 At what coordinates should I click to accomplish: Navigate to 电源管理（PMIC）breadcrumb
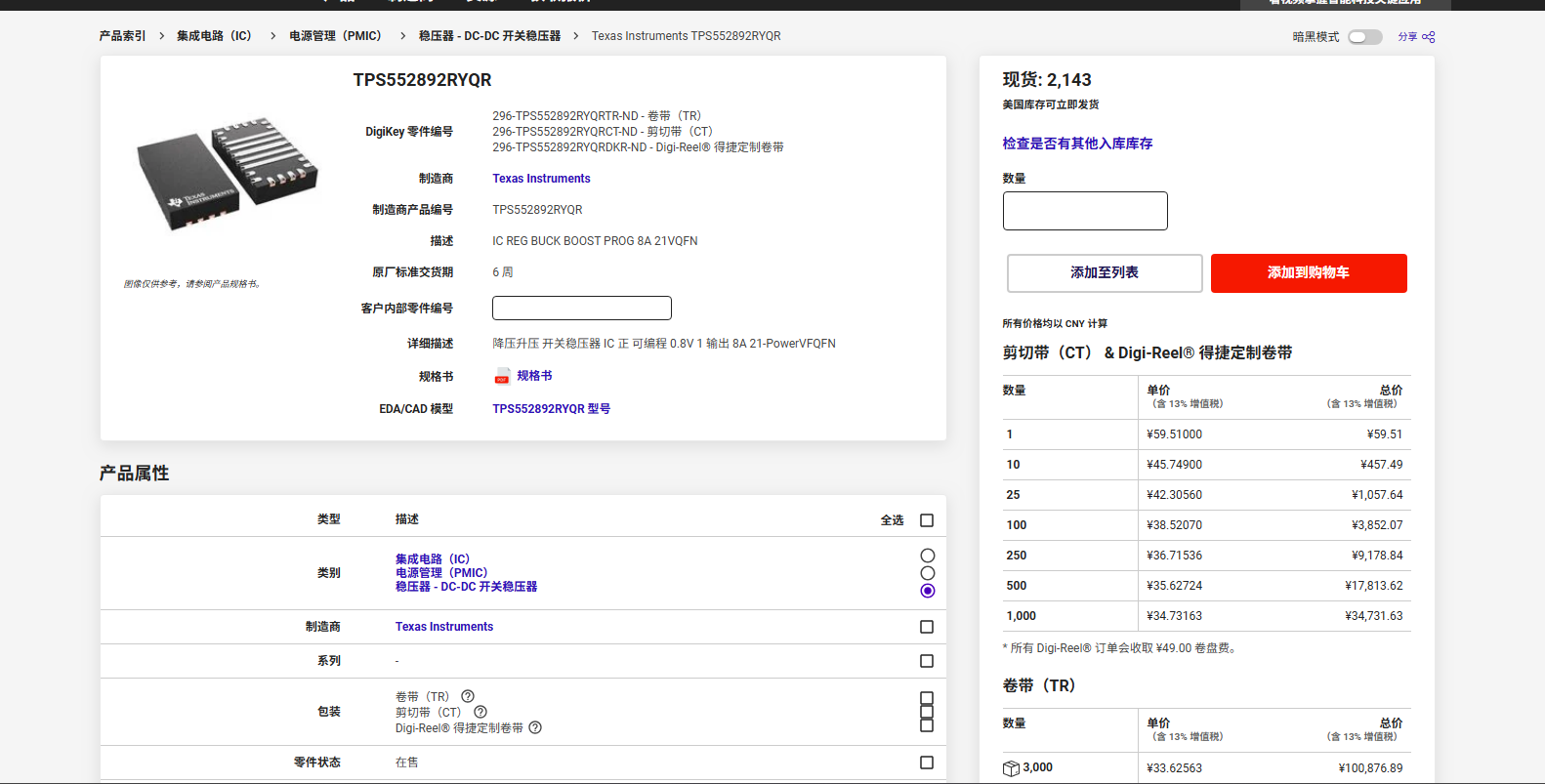point(335,36)
